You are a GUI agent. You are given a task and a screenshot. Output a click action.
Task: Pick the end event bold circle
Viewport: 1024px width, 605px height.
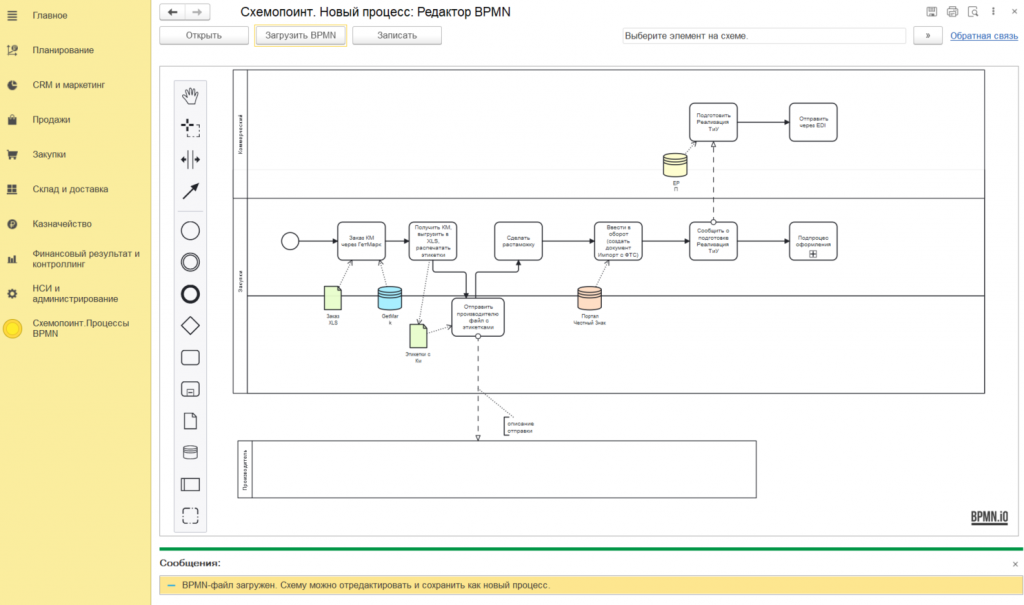[x=190, y=294]
